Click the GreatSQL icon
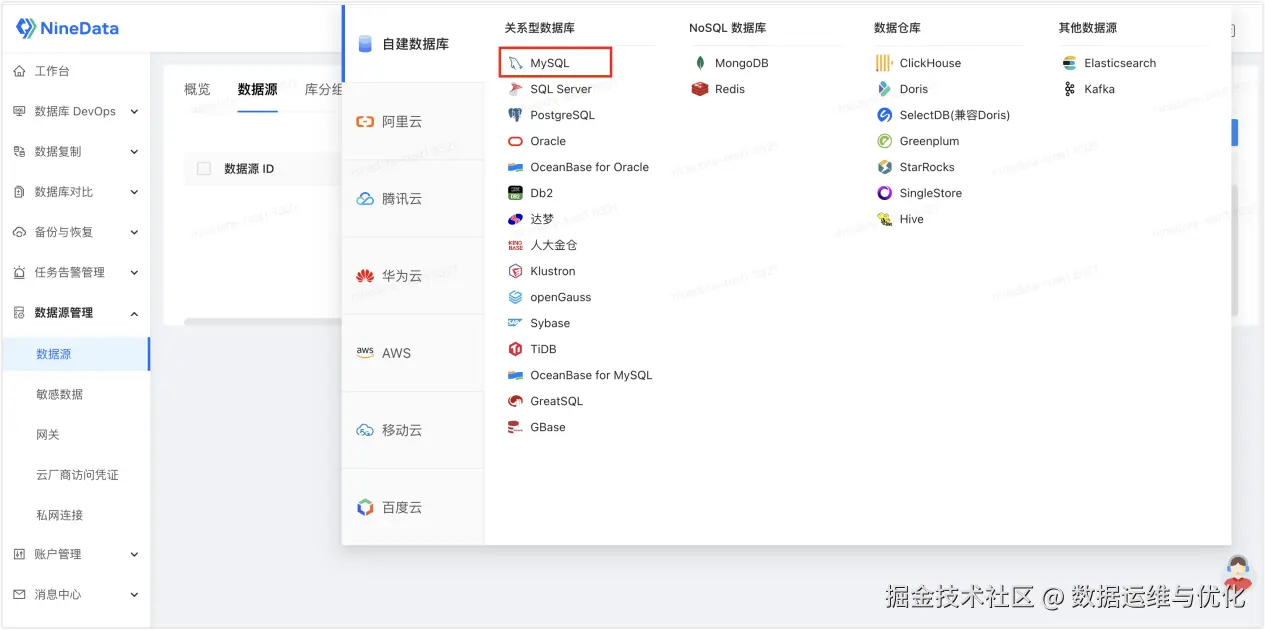 (x=515, y=401)
